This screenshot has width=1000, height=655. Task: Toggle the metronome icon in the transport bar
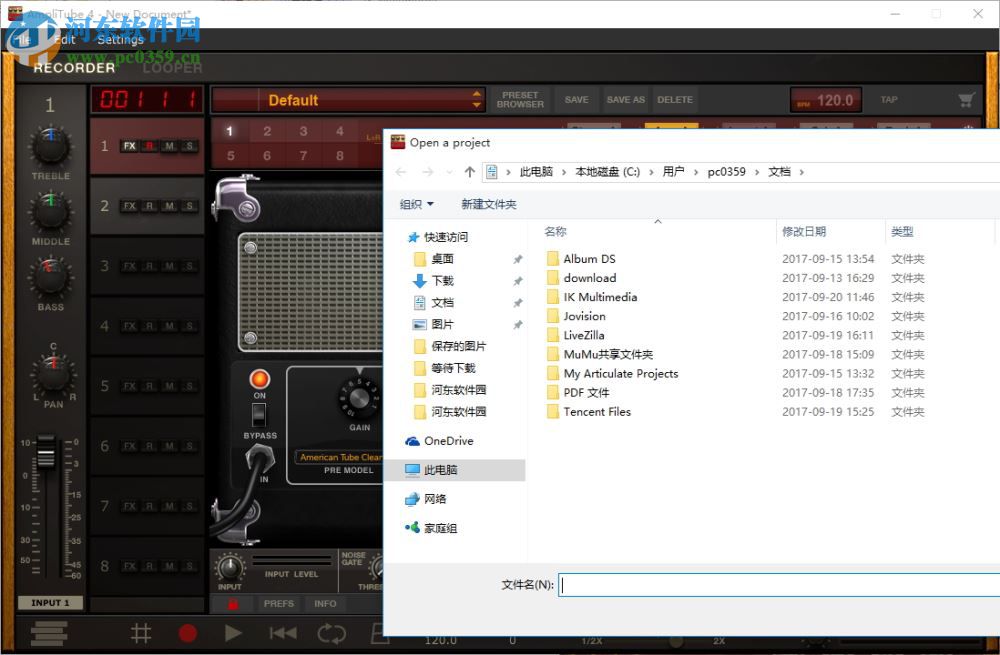pos(141,633)
